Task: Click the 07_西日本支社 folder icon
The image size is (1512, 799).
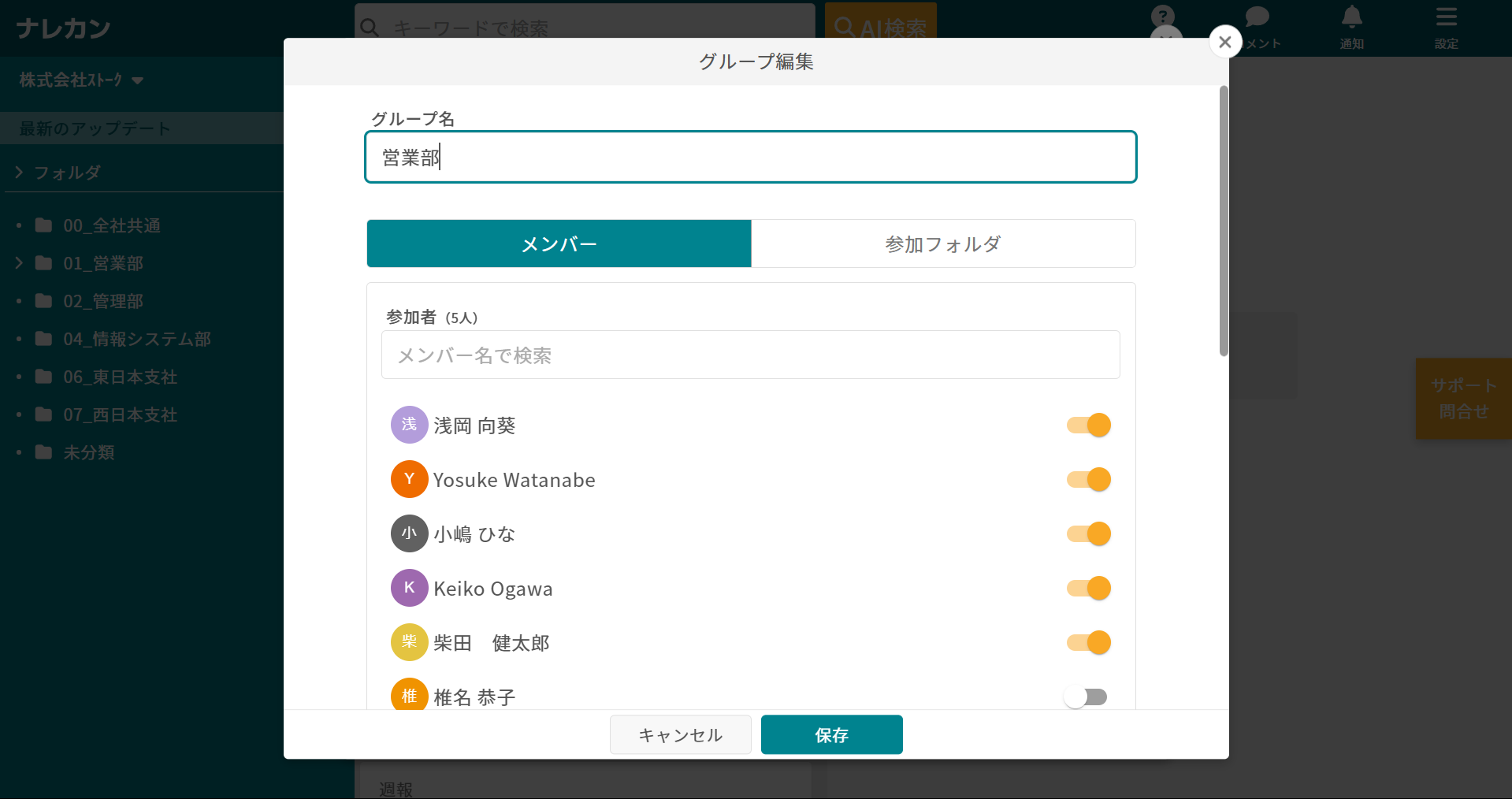Action: (x=44, y=414)
